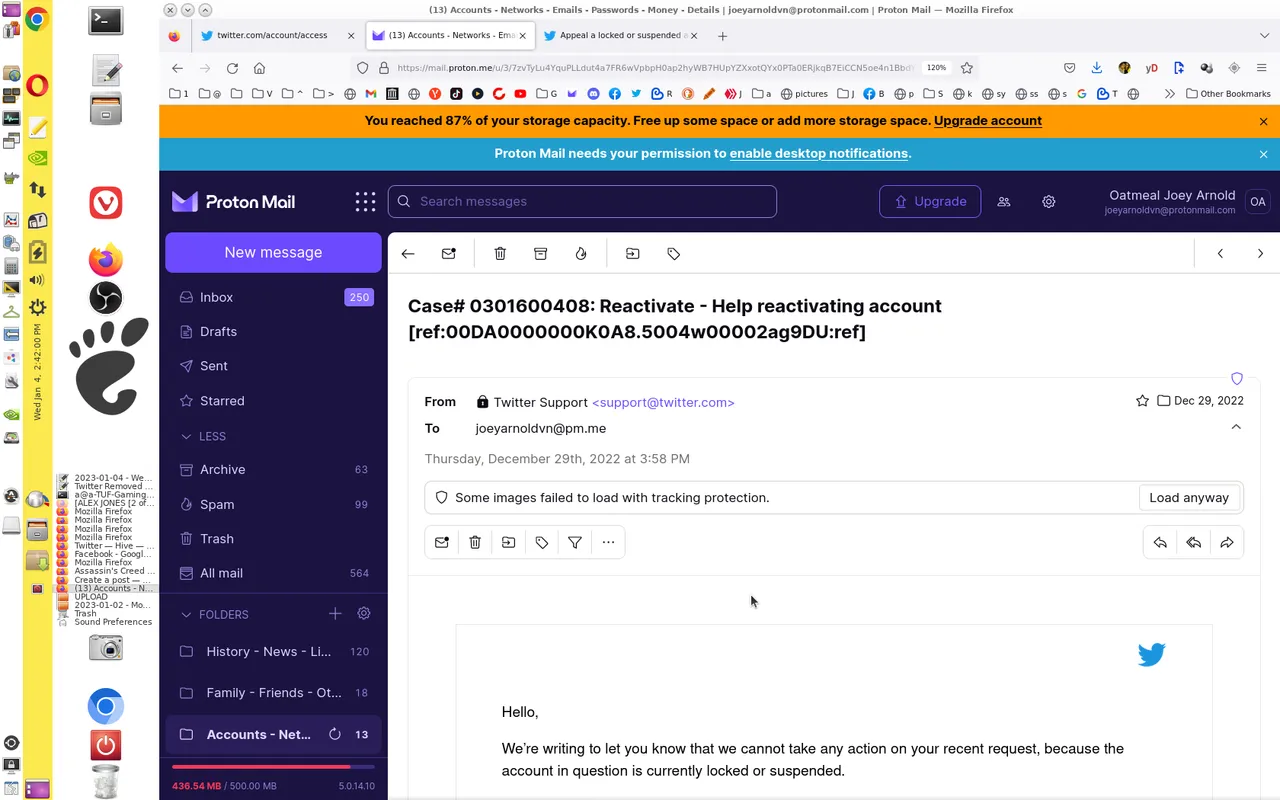Screen dimensions: 1280x800
Task: Show the next conversation
Action: pyautogui.click(x=1260, y=254)
